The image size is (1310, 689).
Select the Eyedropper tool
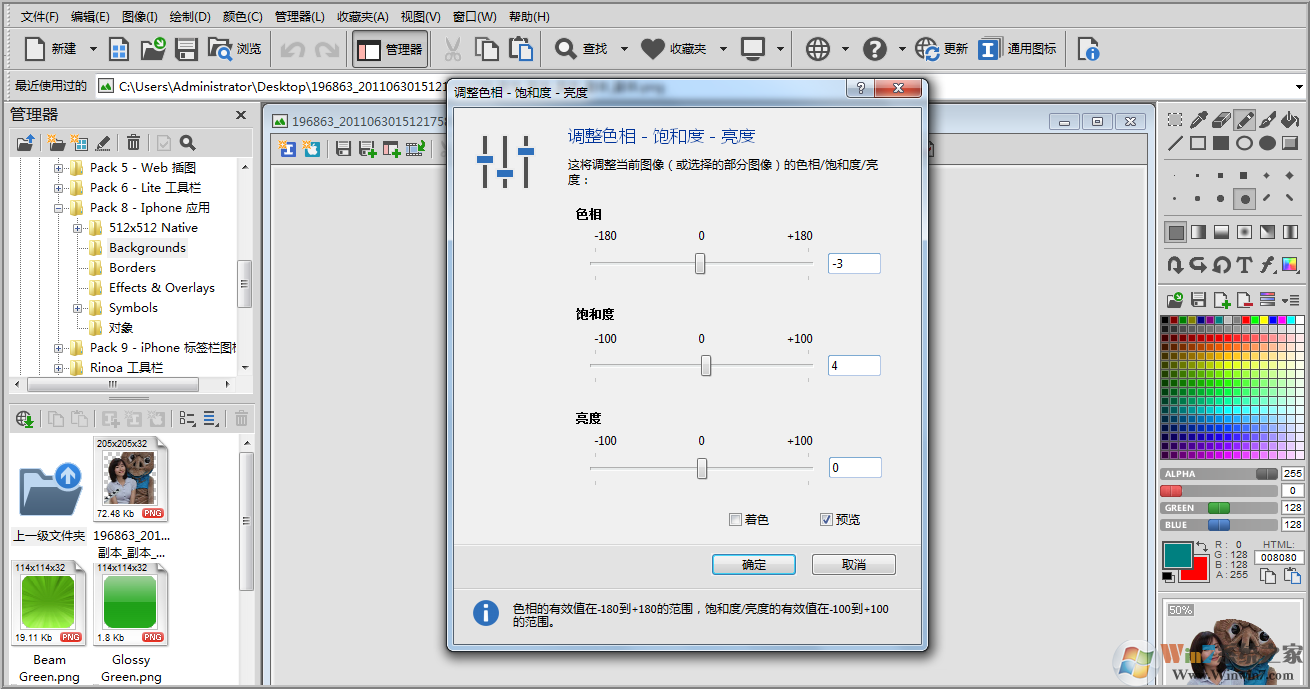pyautogui.click(x=1199, y=120)
